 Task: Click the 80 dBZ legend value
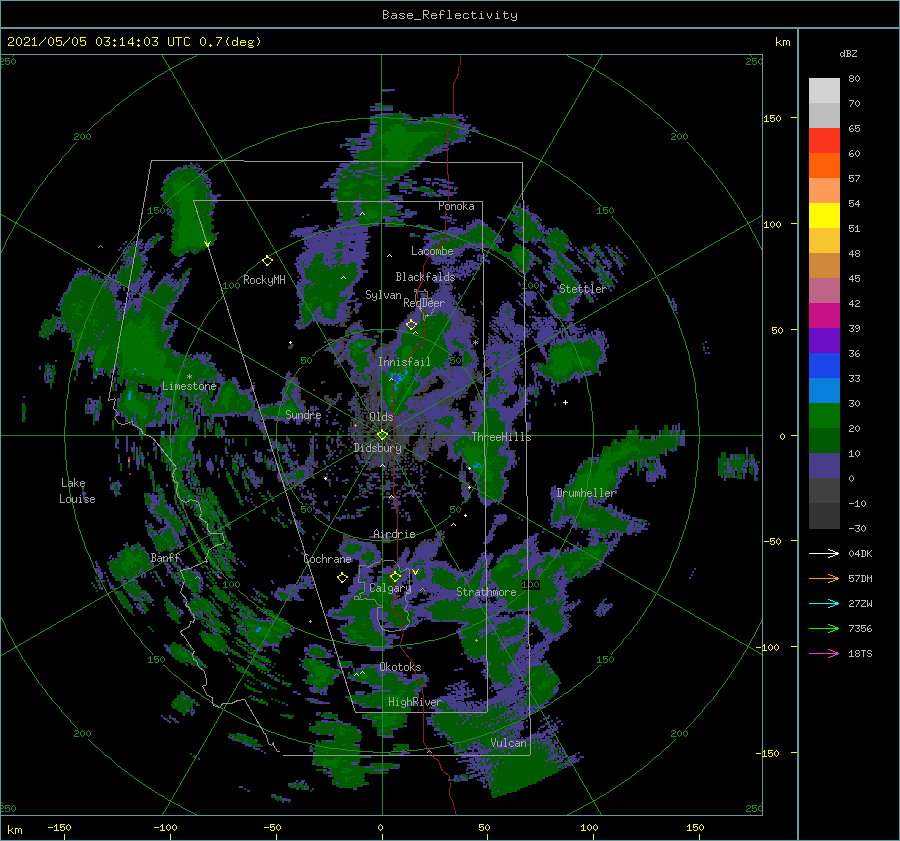(854, 79)
